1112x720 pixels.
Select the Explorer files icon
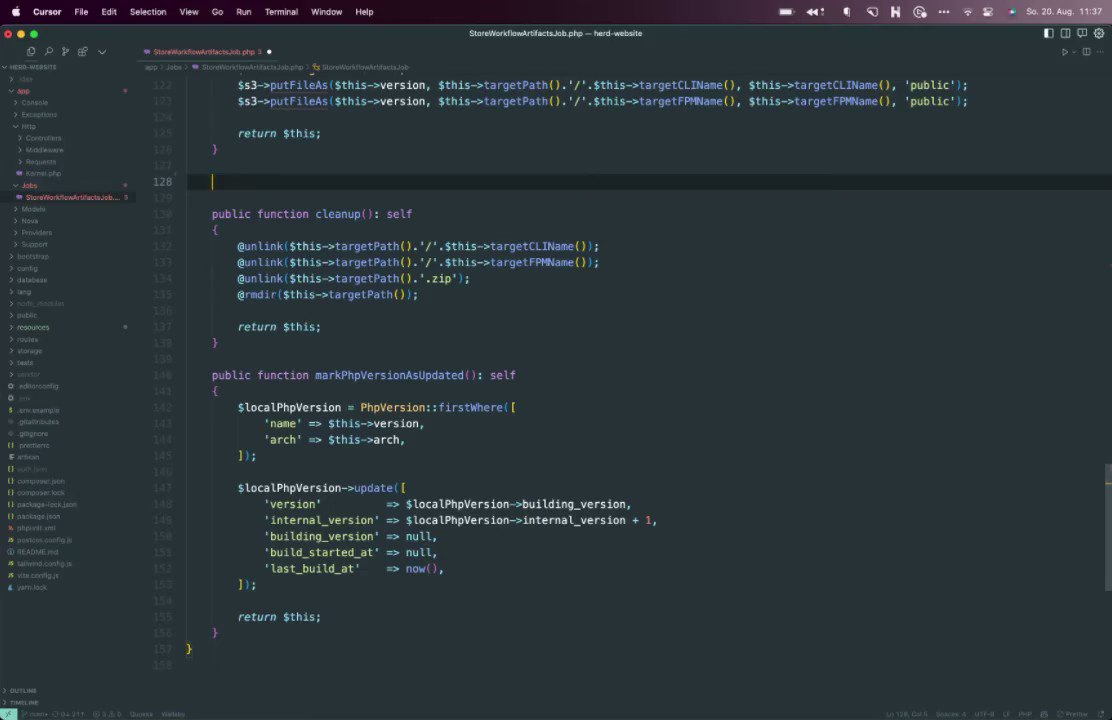[31, 51]
